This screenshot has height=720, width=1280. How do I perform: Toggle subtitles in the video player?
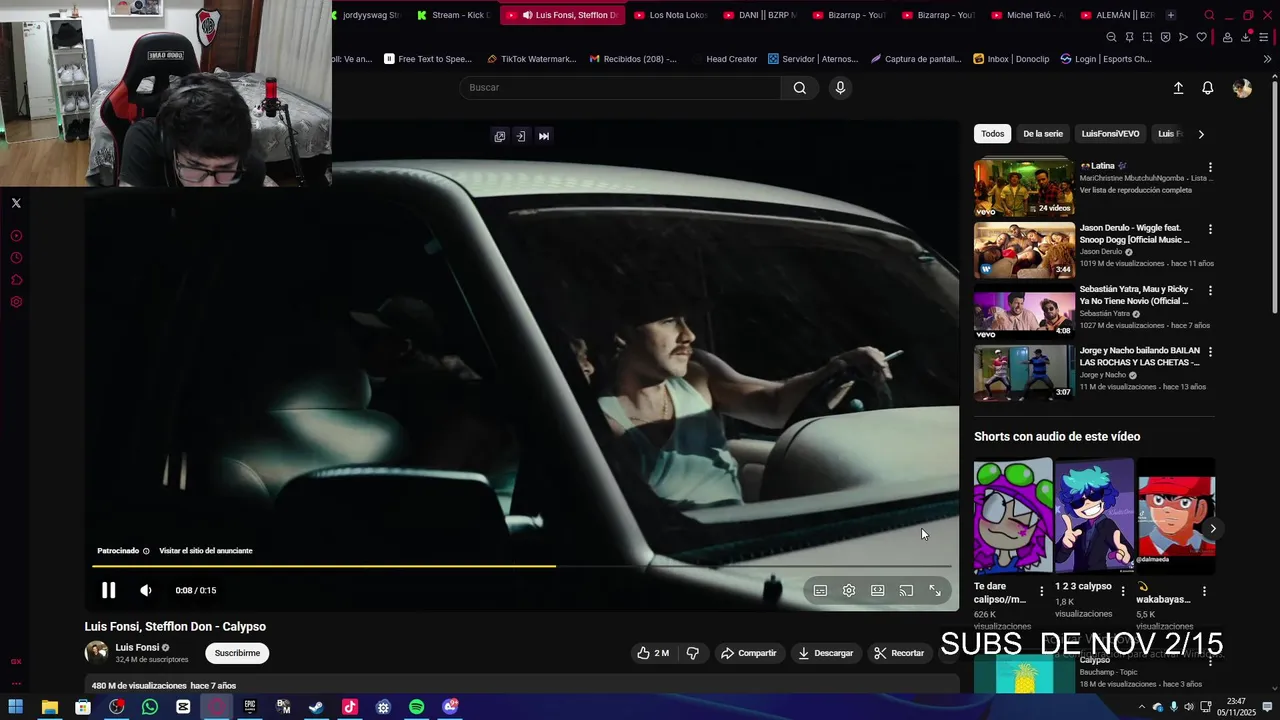(820, 591)
